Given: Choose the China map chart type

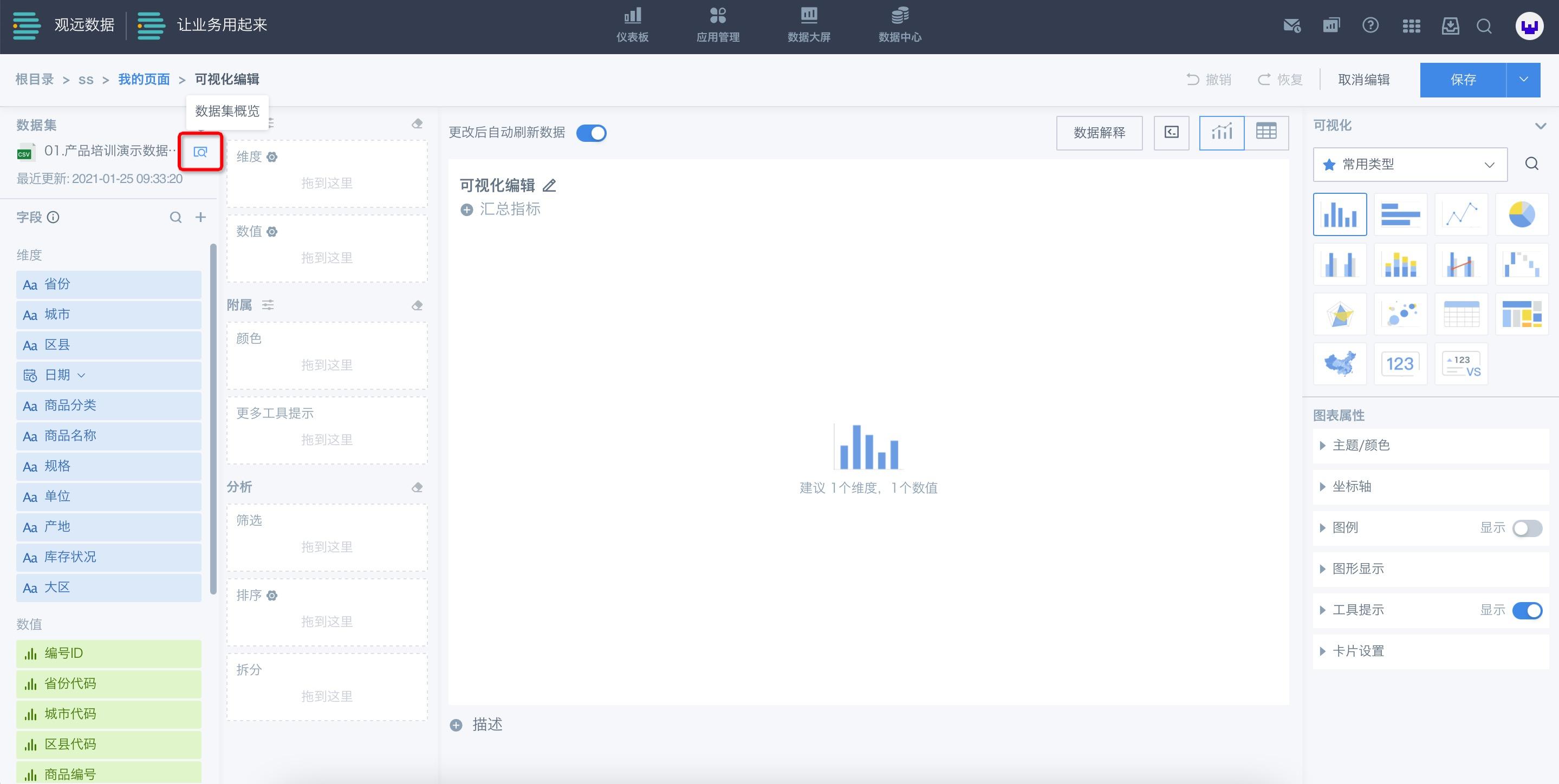Looking at the screenshot, I should pyautogui.click(x=1339, y=364).
